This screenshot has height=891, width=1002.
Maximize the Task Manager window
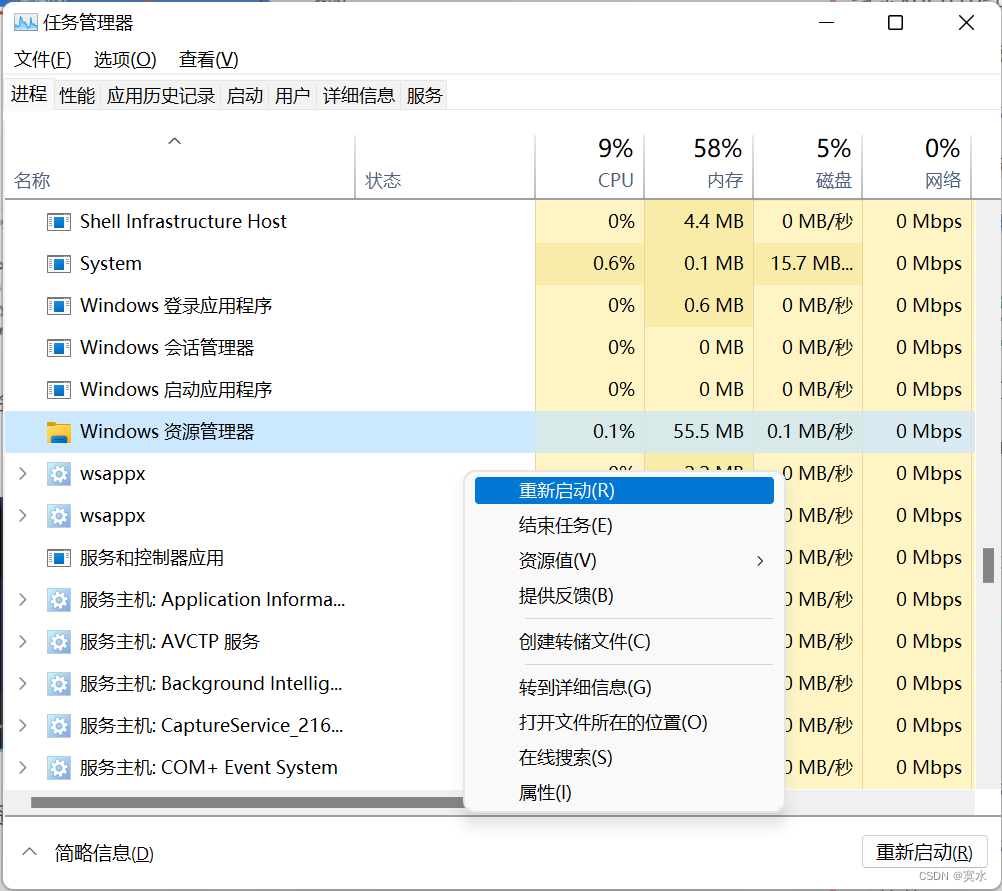[895, 23]
